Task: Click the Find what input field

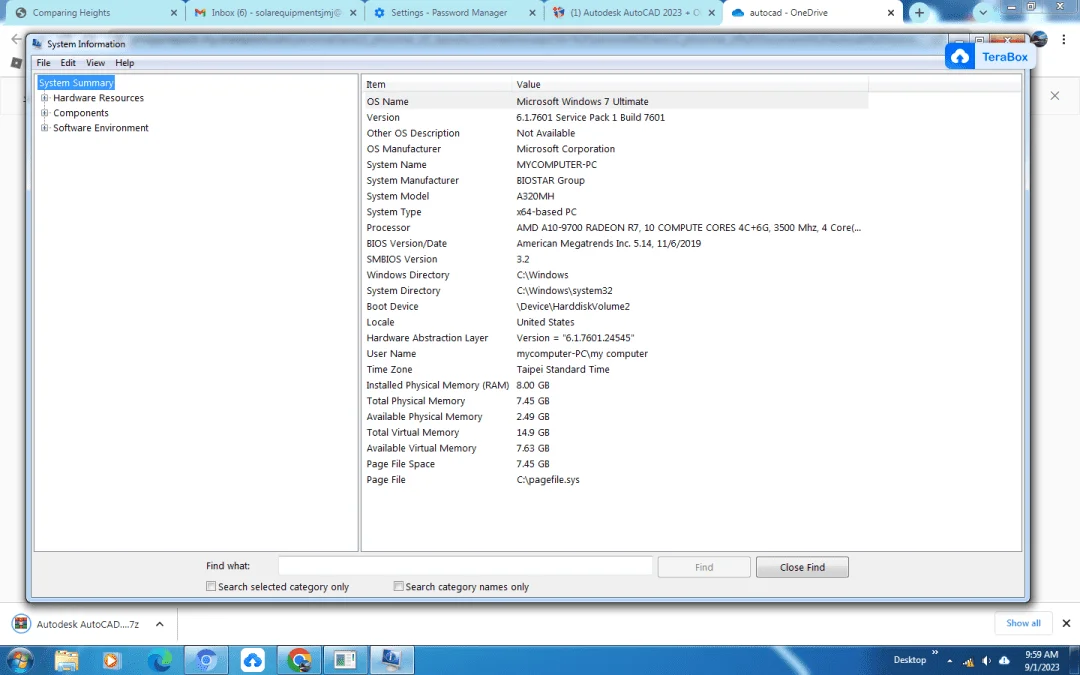Action: [465, 566]
